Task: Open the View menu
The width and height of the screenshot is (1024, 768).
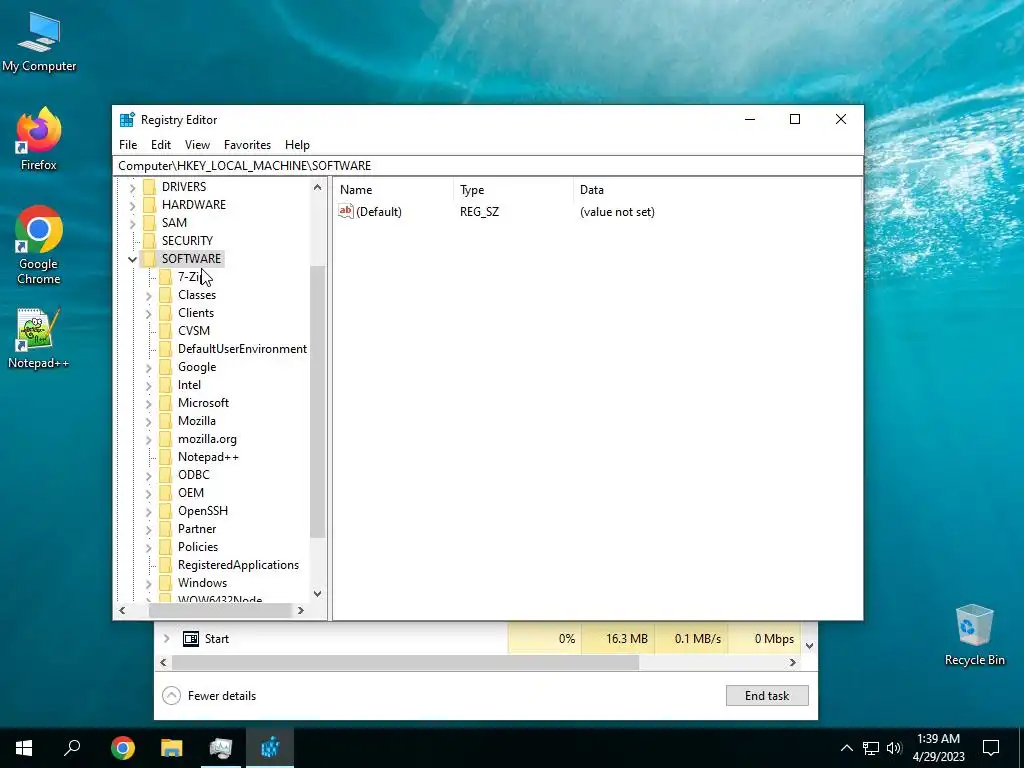Action: click(197, 145)
